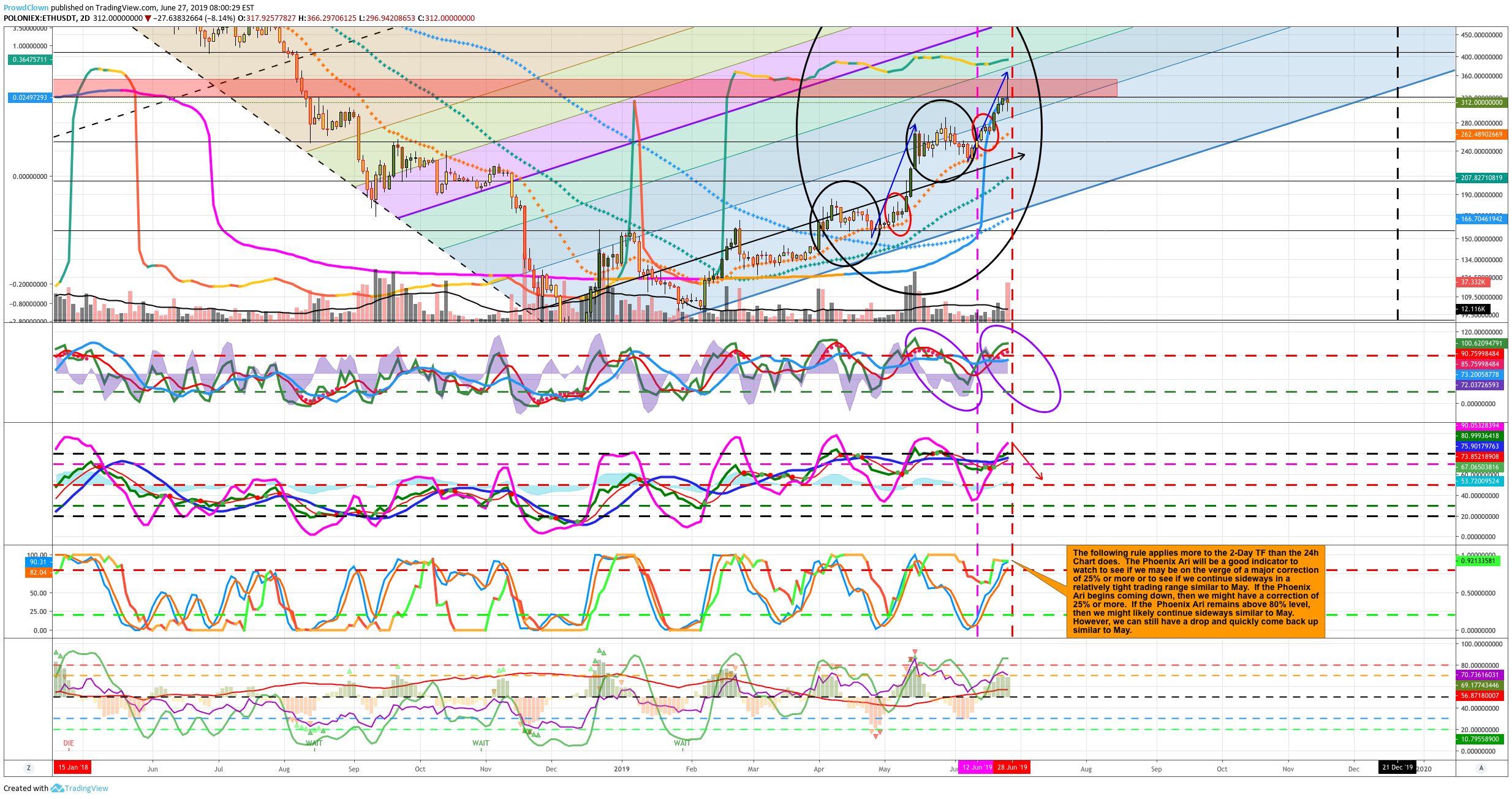Click the WAIT signal label above Nov
Image resolution: width=1512 pixels, height=799 pixels.
click(481, 743)
